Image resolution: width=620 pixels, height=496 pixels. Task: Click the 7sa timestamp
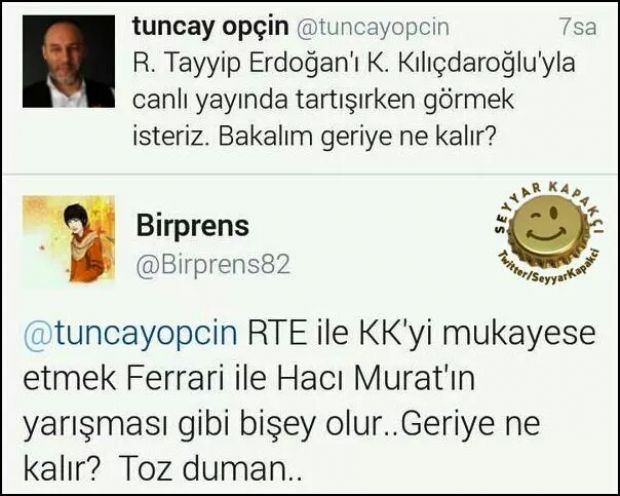[578, 27]
